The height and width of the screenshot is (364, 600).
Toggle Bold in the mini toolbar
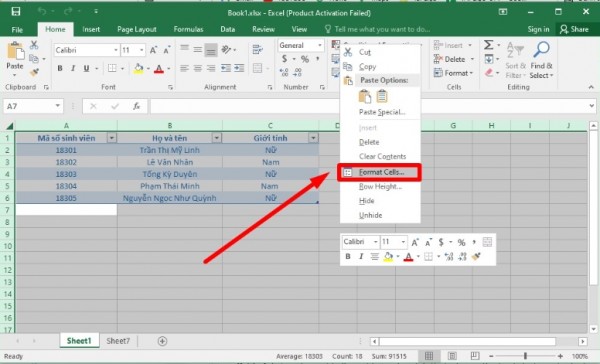pyautogui.click(x=348, y=256)
